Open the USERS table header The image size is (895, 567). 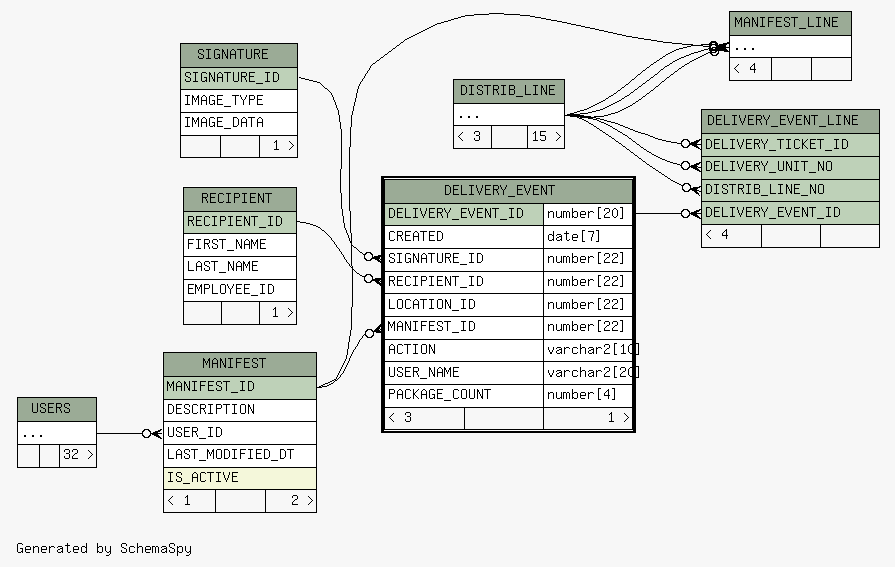(x=57, y=409)
